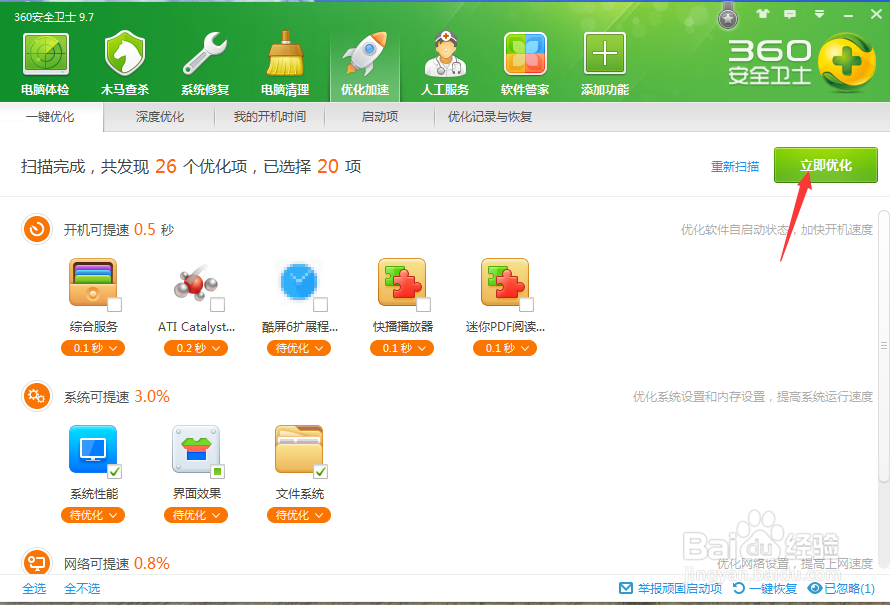Check the 迷你PDF阅读 checkbox
Image resolution: width=890 pixels, height=605 pixels.
click(x=527, y=305)
